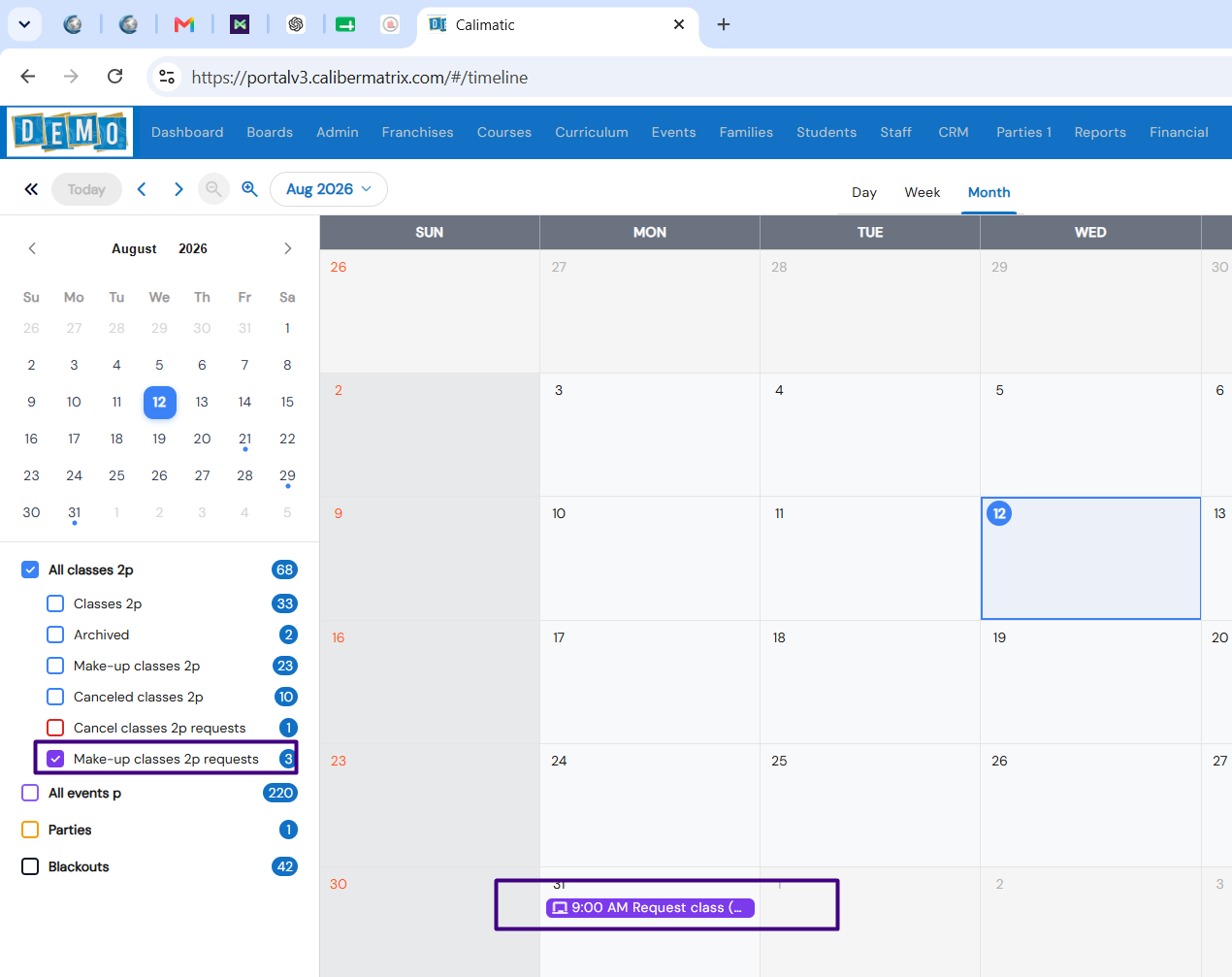This screenshot has width=1232, height=977.
Task: Open the Events menu
Action: [x=673, y=132]
